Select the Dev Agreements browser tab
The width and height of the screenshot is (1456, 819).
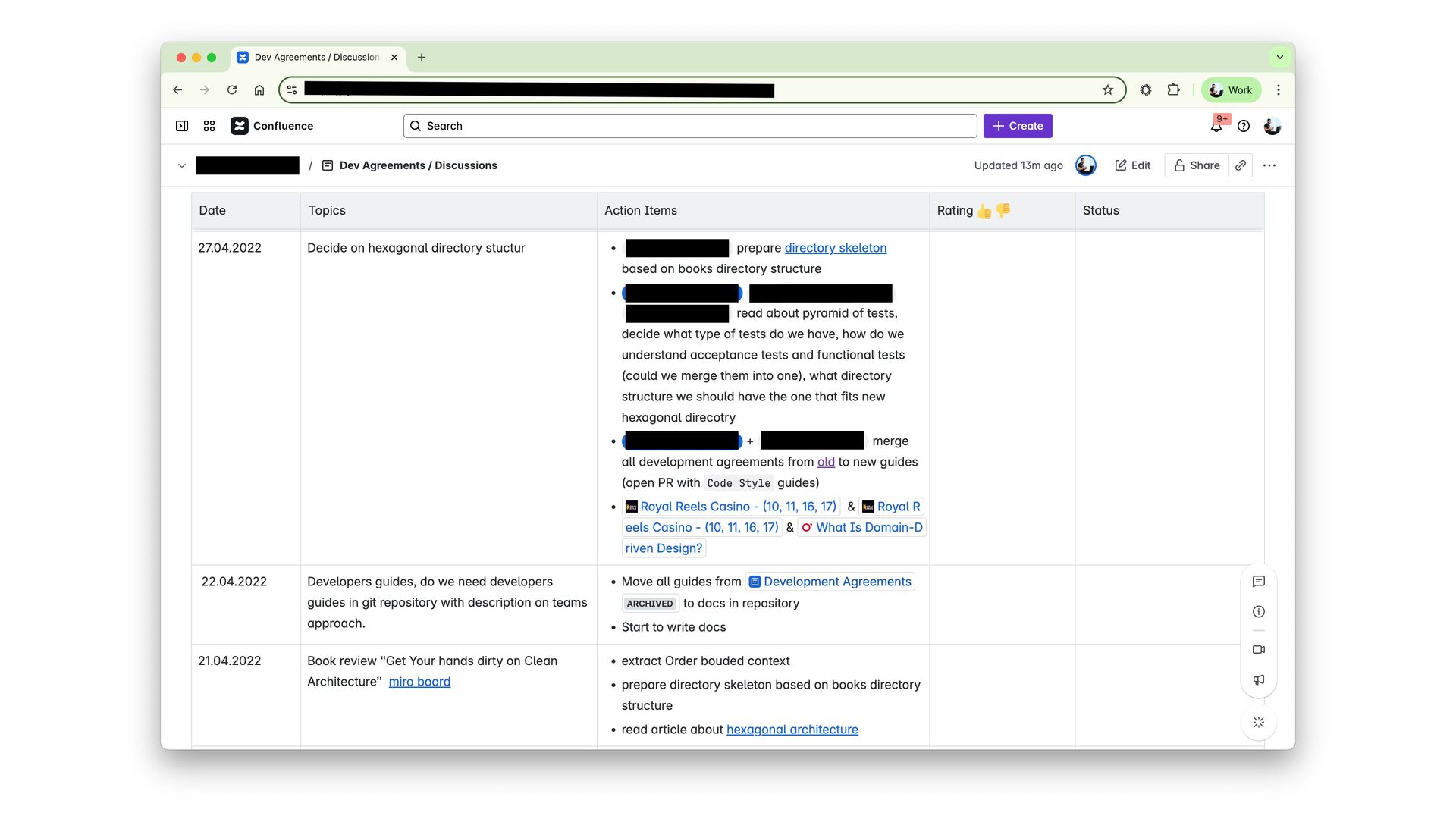317,57
